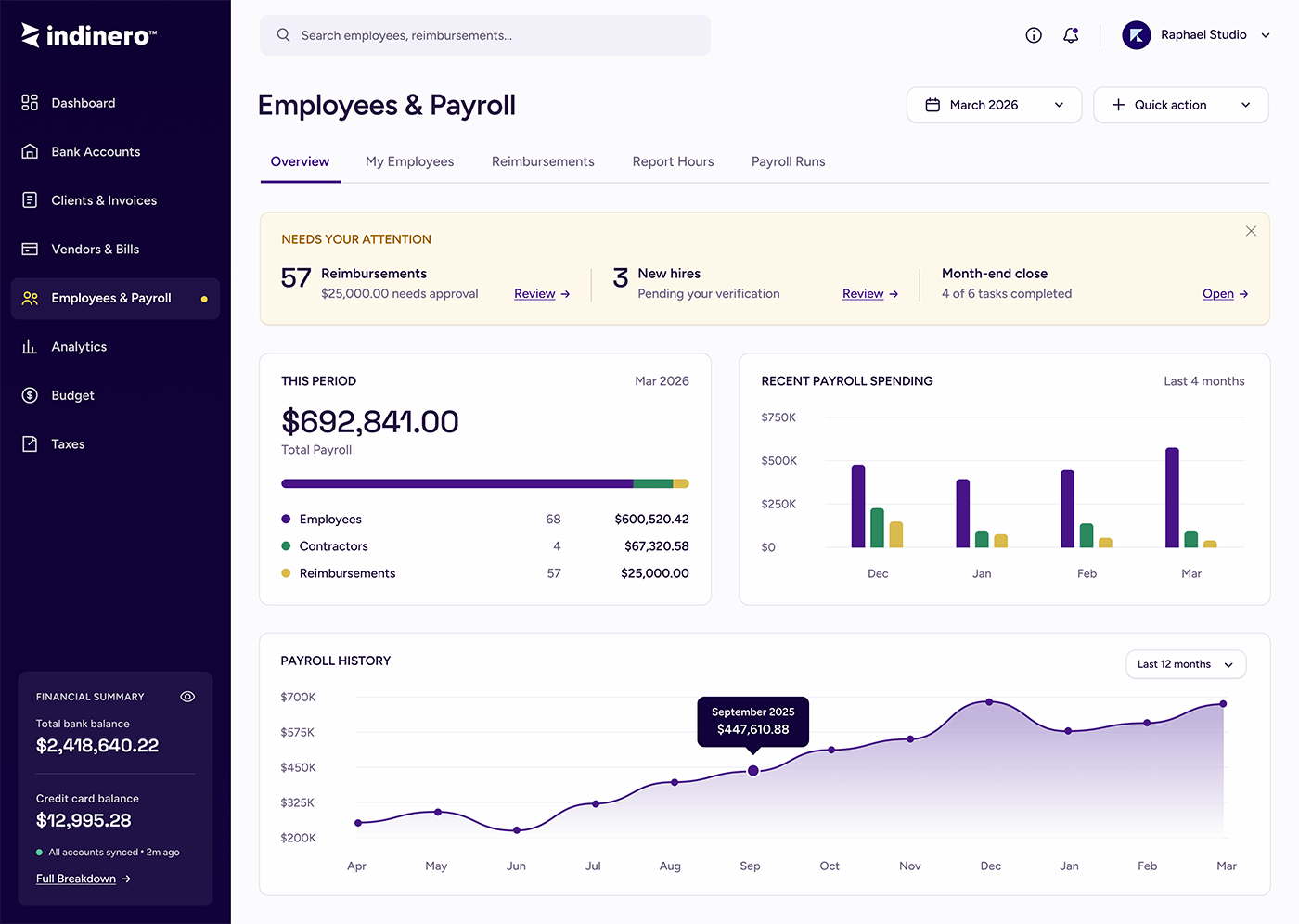Image resolution: width=1299 pixels, height=924 pixels.
Task: Click the $600,520.42 Employees amount
Action: tap(651, 520)
